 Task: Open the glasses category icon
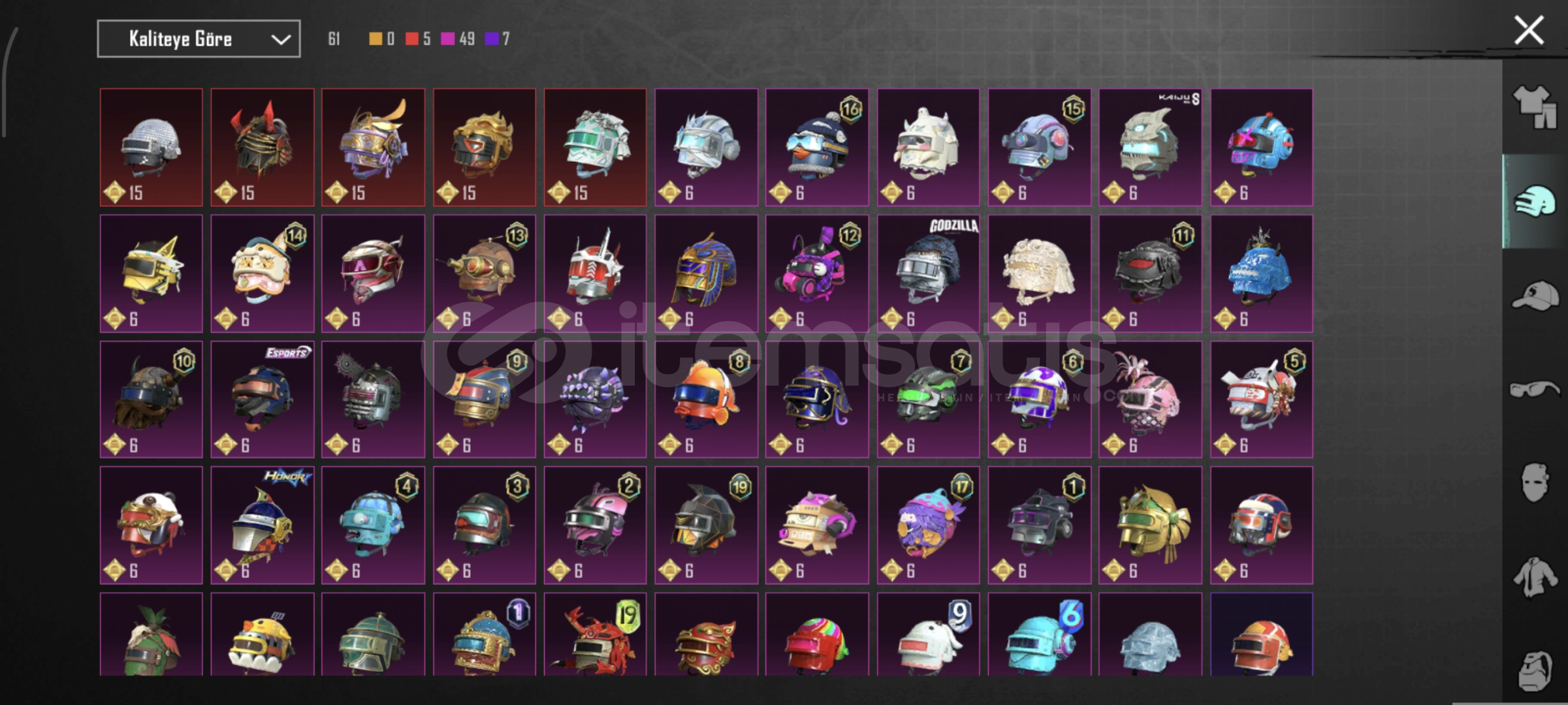(x=1534, y=390)
